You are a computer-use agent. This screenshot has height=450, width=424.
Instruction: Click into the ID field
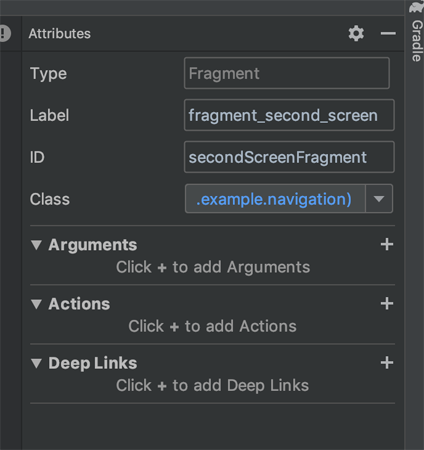click(x=289, y=157)
